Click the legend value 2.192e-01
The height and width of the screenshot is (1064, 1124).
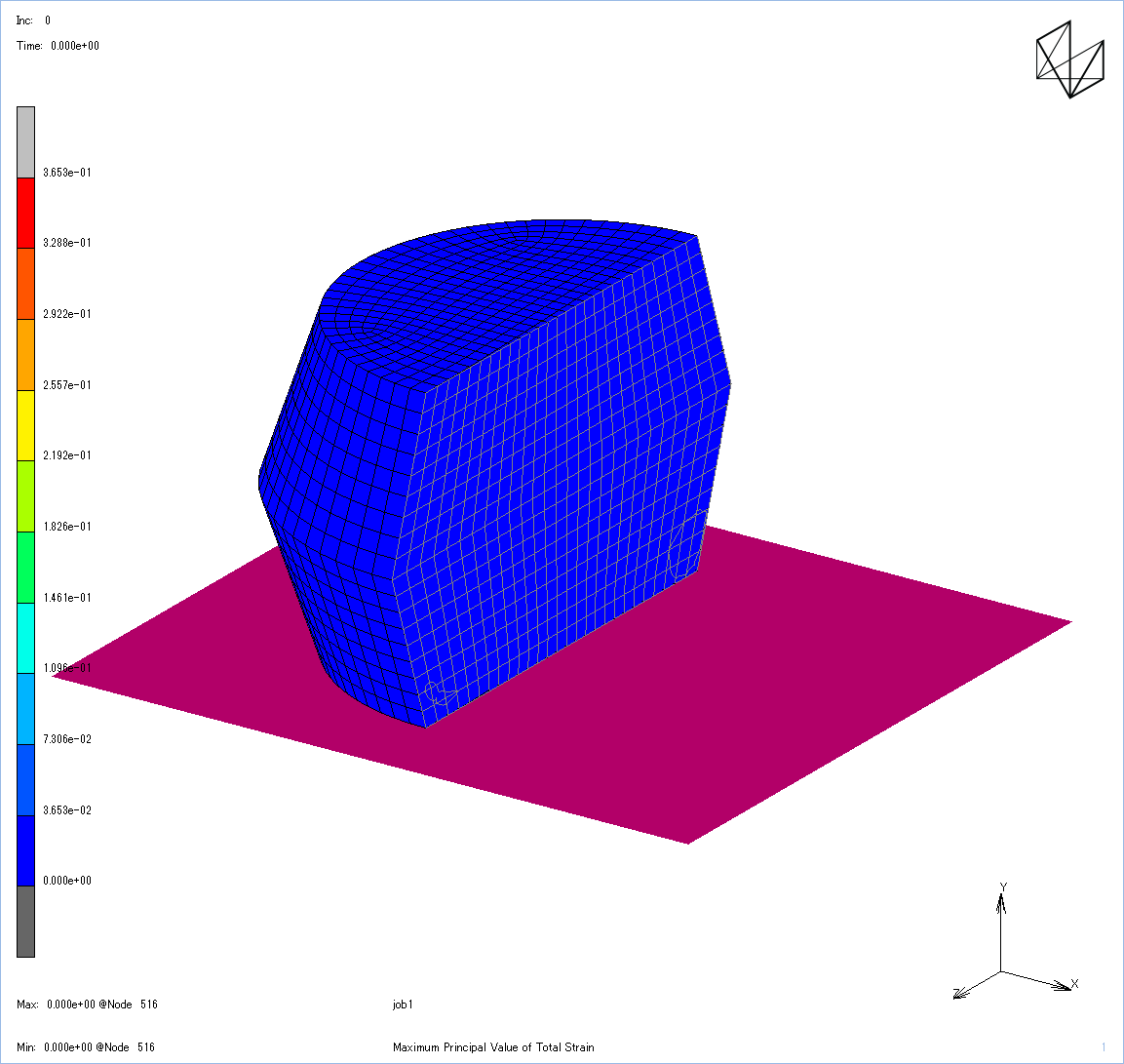(x=67, y=455)
